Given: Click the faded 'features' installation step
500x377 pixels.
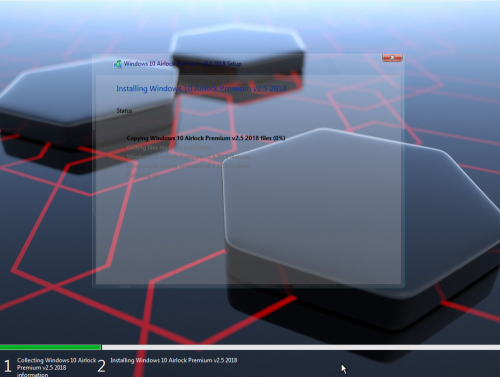Looking at the screenshot, I should click(188, 157).
